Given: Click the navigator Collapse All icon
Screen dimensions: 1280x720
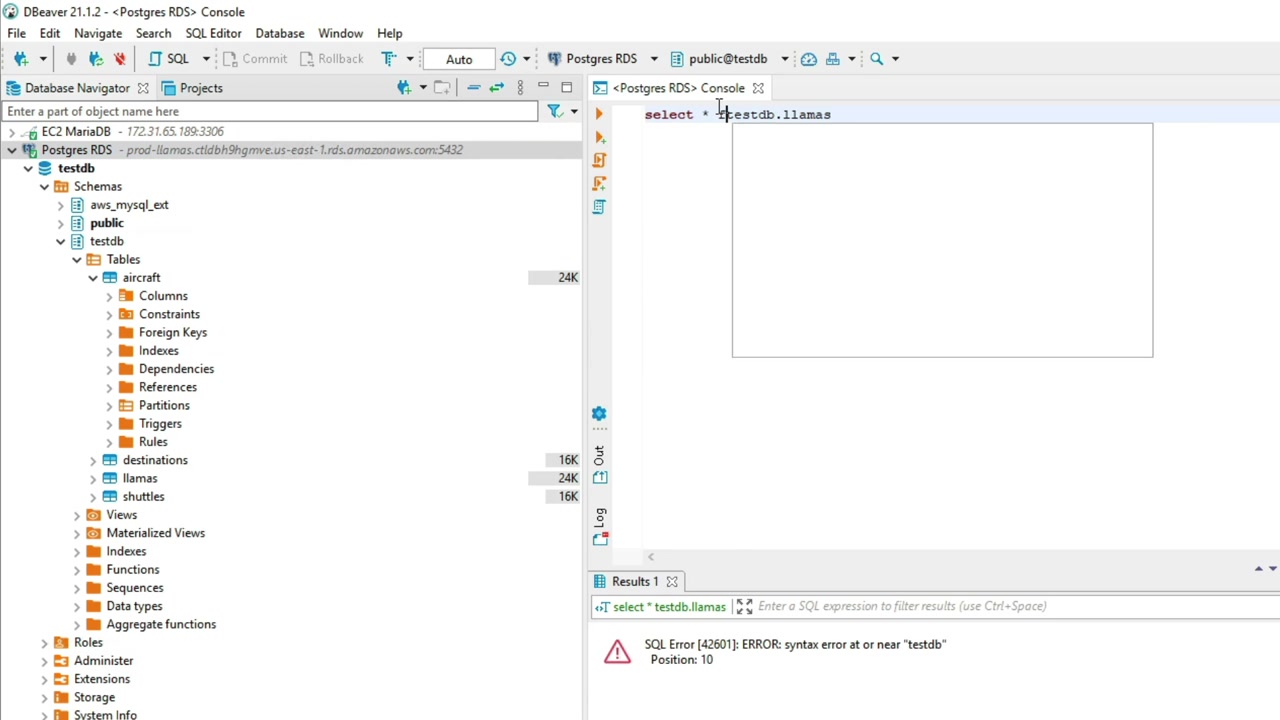Looking at the screenshot, I should pyautogui.click(x=473, y=88).
